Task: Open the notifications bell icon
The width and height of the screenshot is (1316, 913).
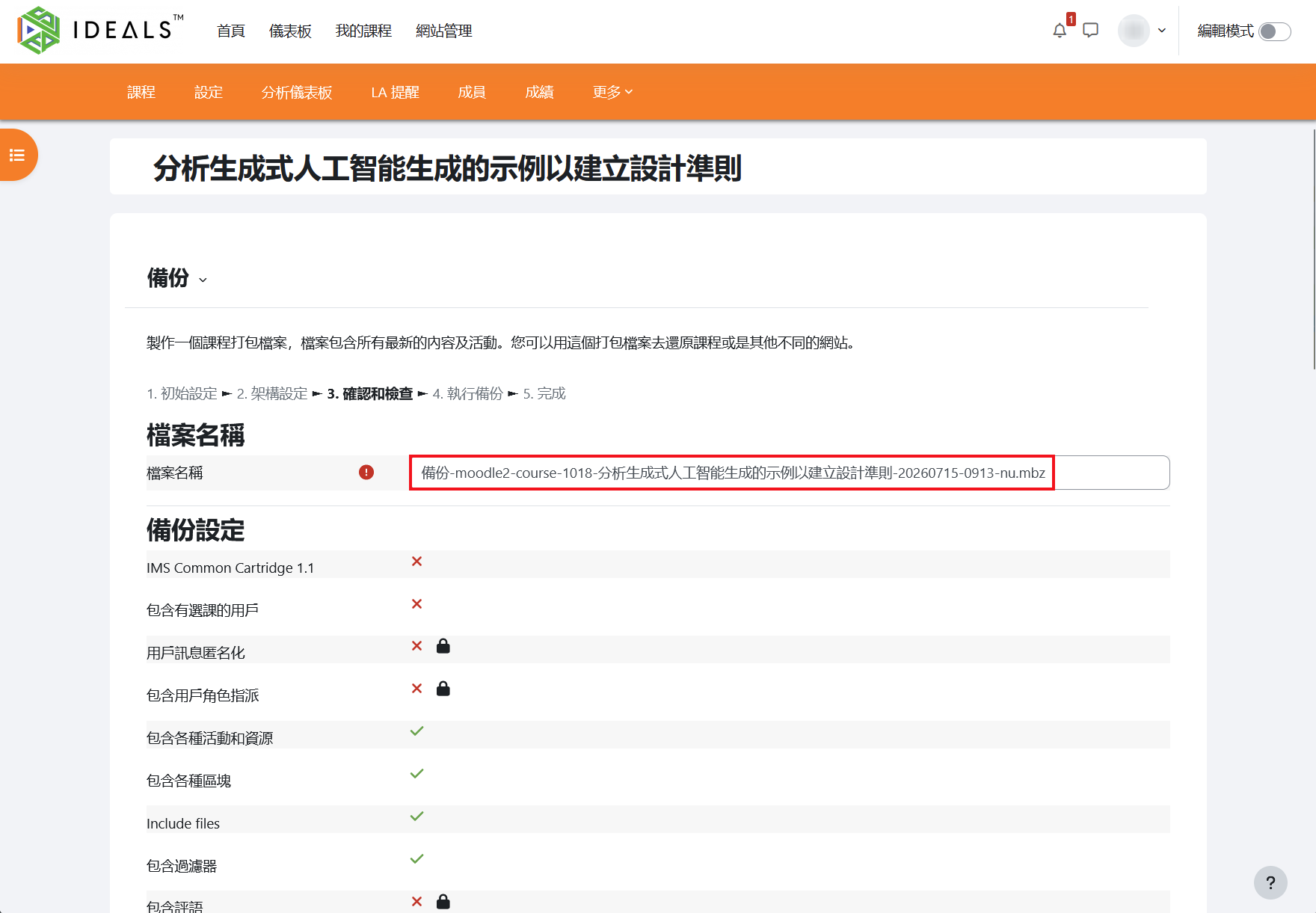Action: click(x=1060, y=31)
